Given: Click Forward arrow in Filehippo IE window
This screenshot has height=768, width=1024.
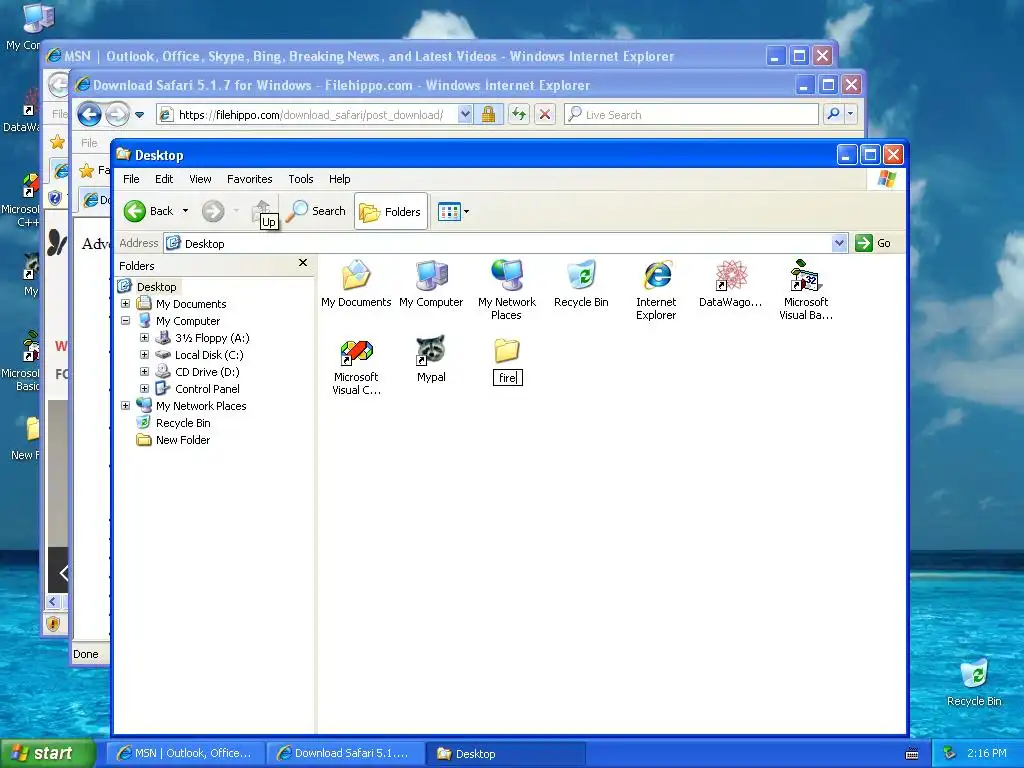Looking at the screenshot, I should (x=118, y=115).
